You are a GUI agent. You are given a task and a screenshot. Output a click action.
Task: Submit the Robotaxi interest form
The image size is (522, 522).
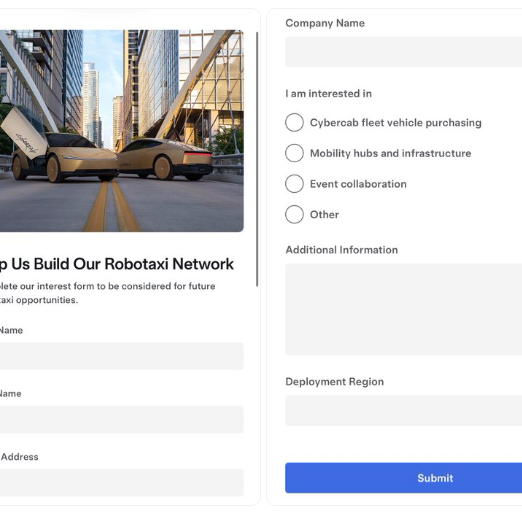click(x=403, y=478)
